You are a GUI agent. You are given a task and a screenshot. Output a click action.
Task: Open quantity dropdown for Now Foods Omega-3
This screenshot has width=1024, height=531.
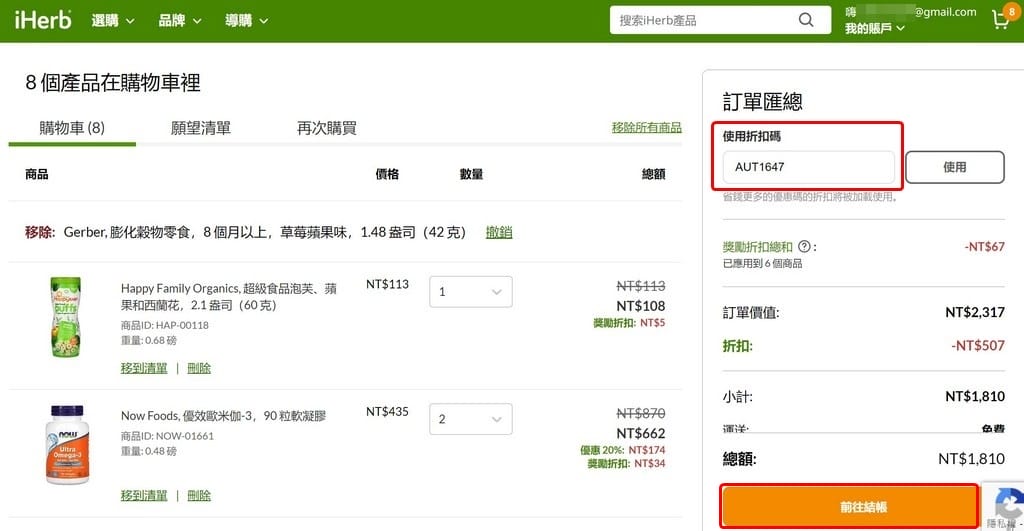(471, 419)
